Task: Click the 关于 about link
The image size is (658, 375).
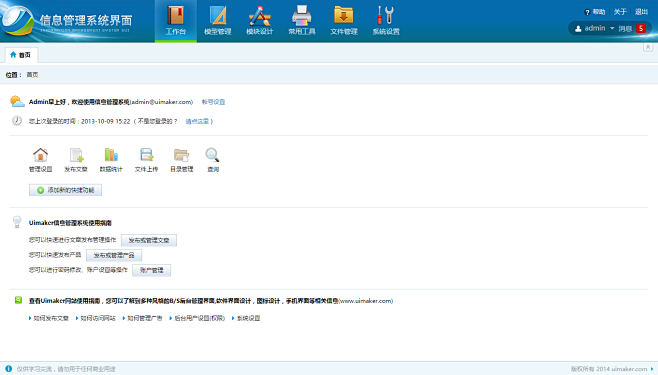Action: (x=620, y=12)
